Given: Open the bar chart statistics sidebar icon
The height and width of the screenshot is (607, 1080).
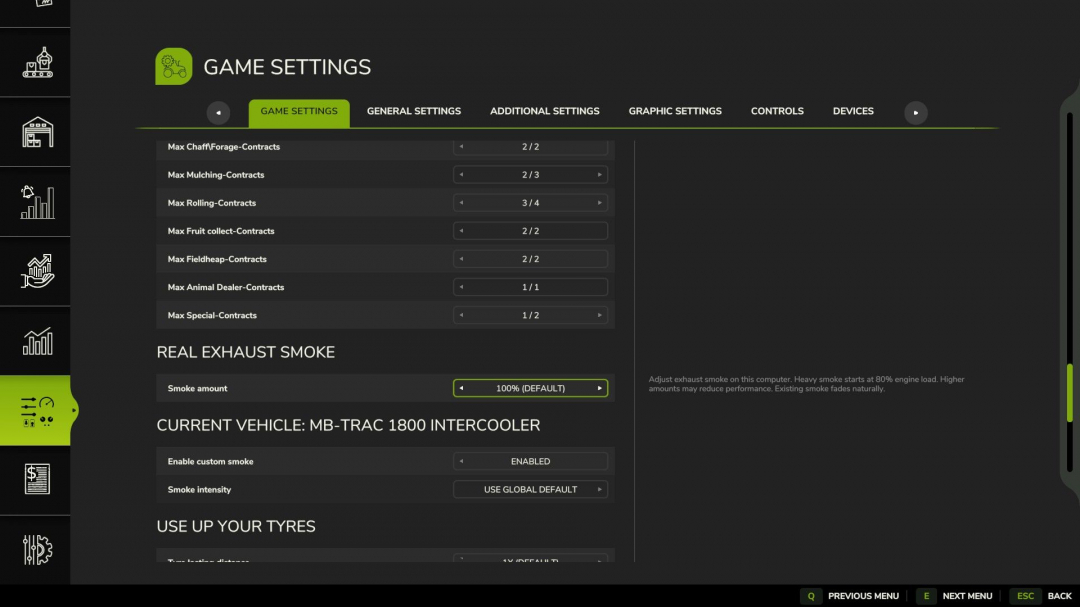Looking at the screenshot, I should (37, 341).
